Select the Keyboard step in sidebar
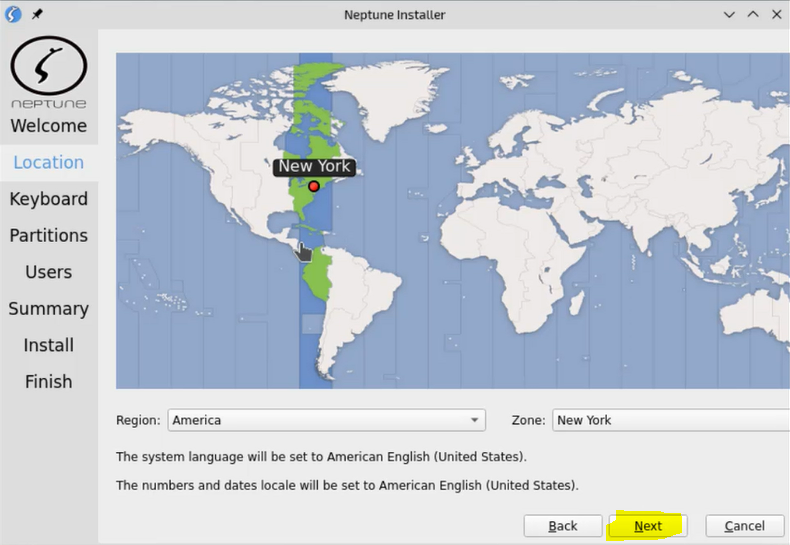Image resolution: width=790 pixels, height=545 pixels. pos(49,199)
